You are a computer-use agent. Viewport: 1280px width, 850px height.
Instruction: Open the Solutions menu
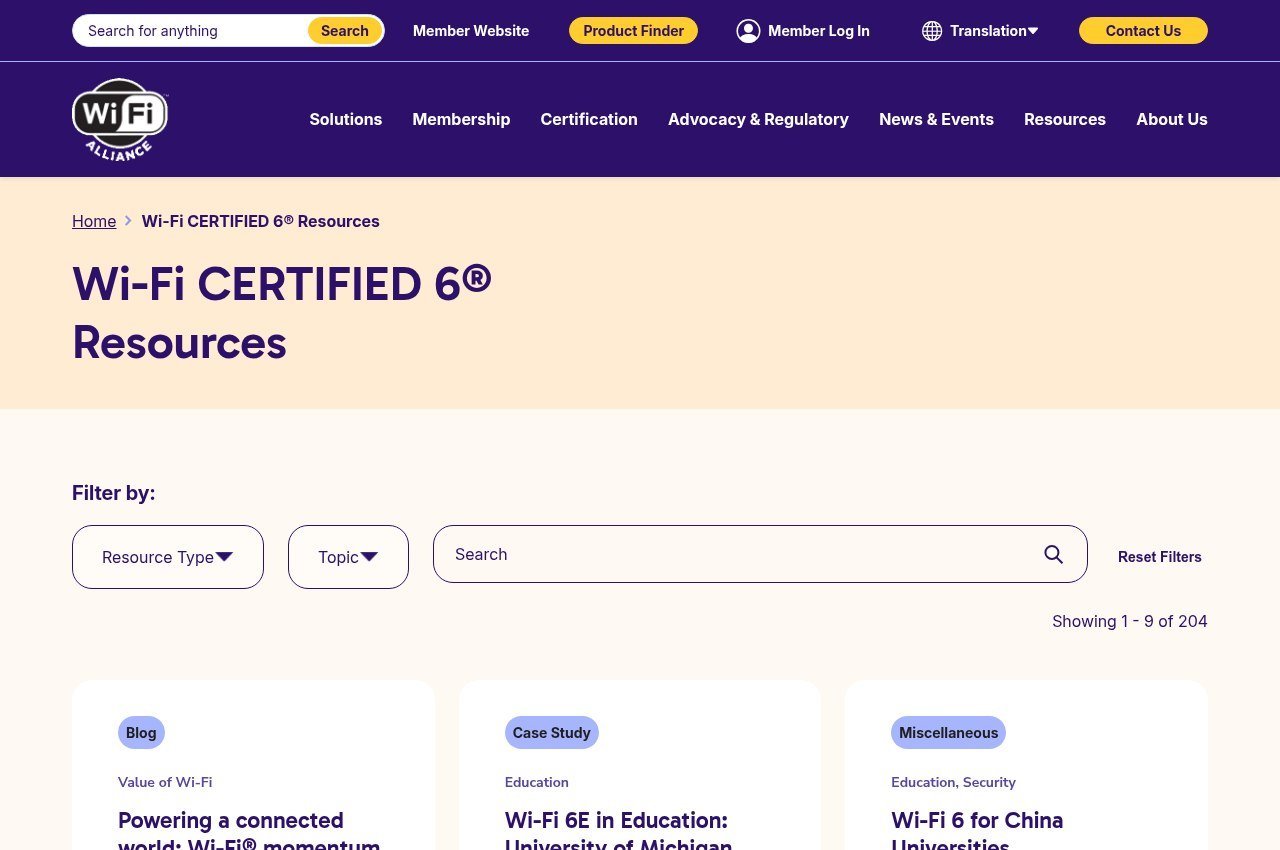pyautogui.click(x=346, y=119)
